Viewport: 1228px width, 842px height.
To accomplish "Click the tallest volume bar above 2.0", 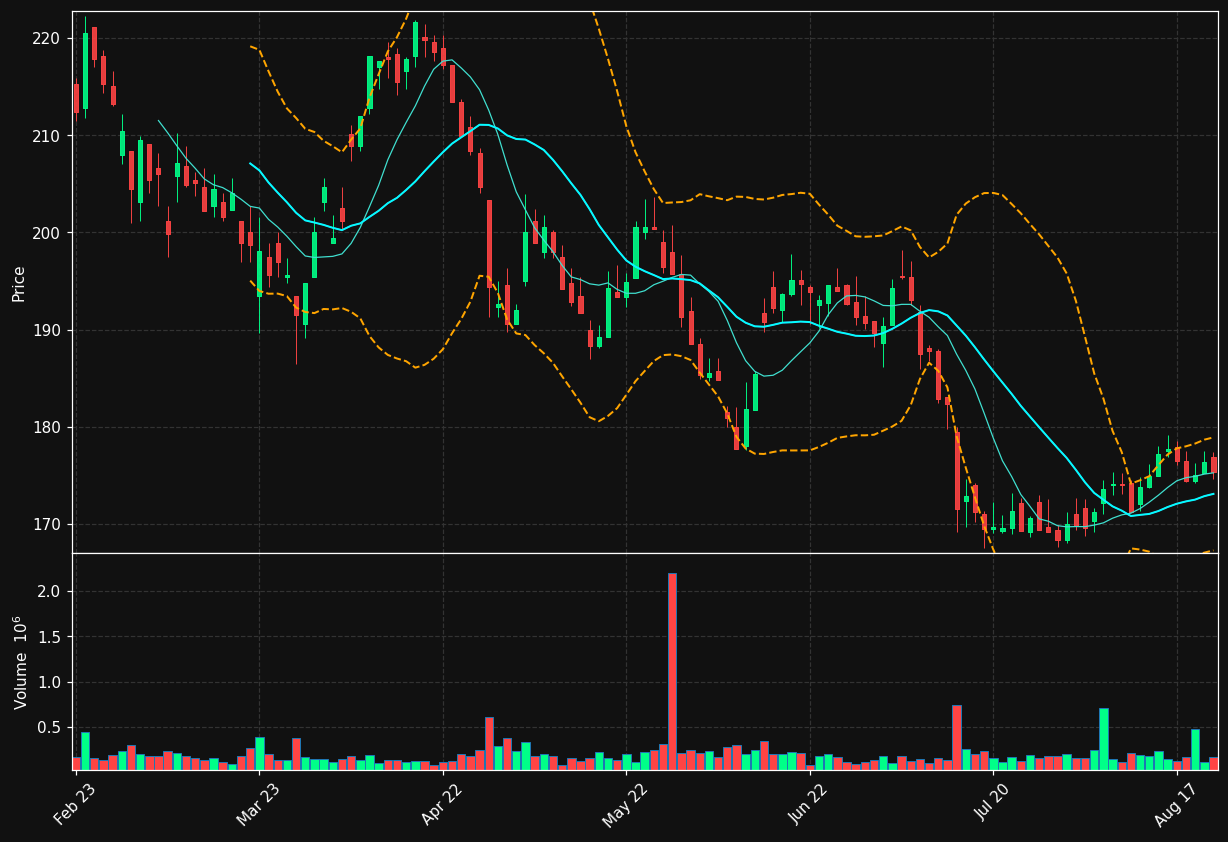I will tap(672, 671).
